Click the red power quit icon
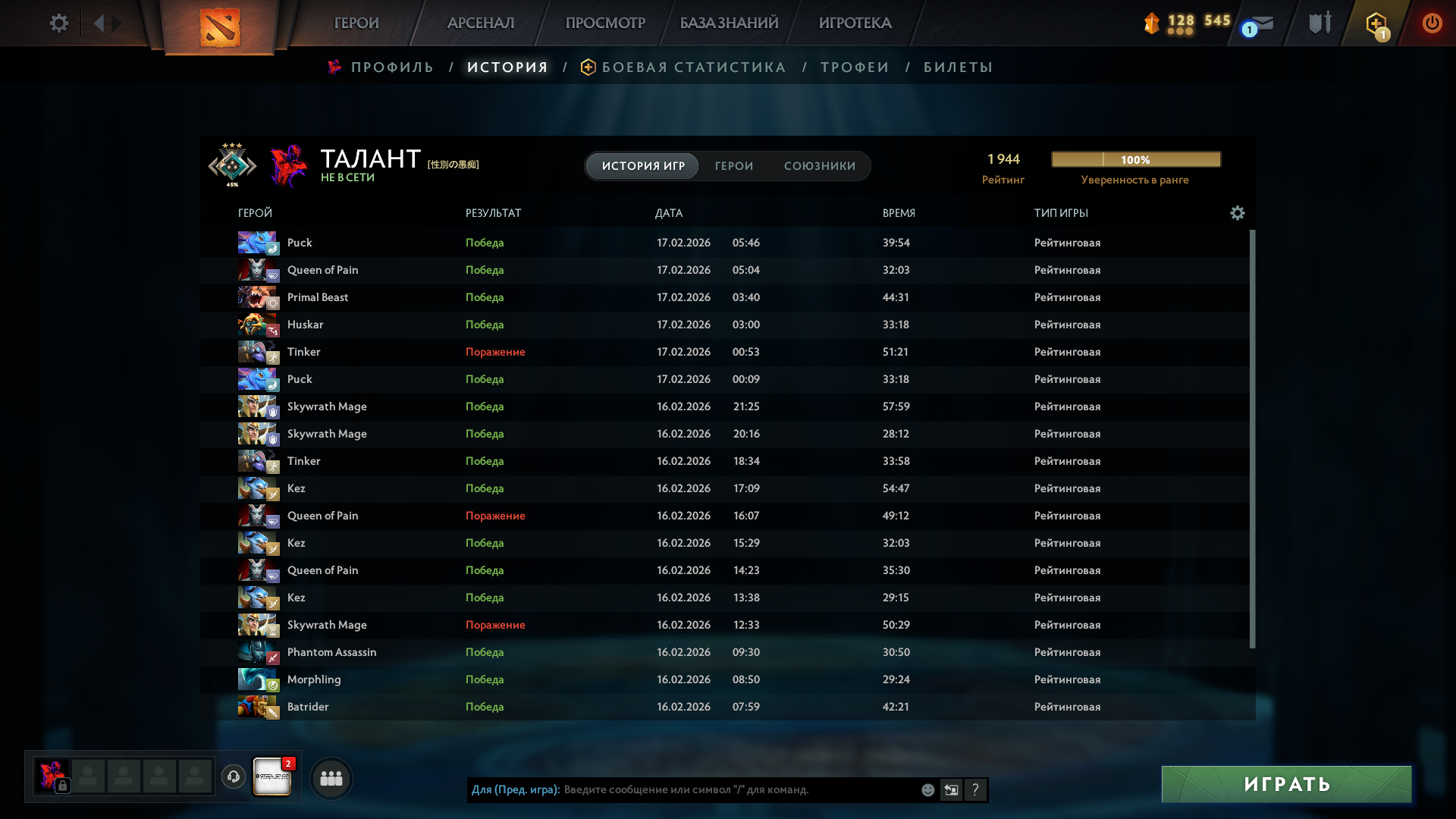This screenshot has height=819, width=1456. pos(1432,23)
